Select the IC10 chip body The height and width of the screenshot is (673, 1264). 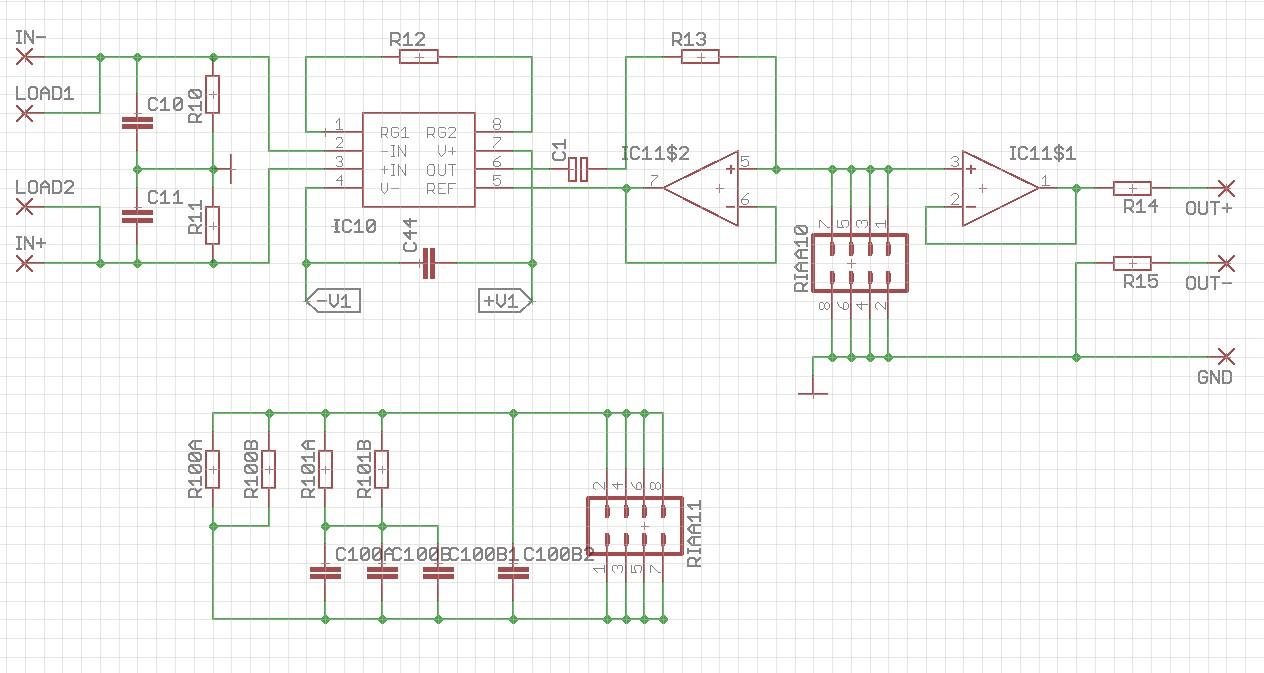coord(418,160)
